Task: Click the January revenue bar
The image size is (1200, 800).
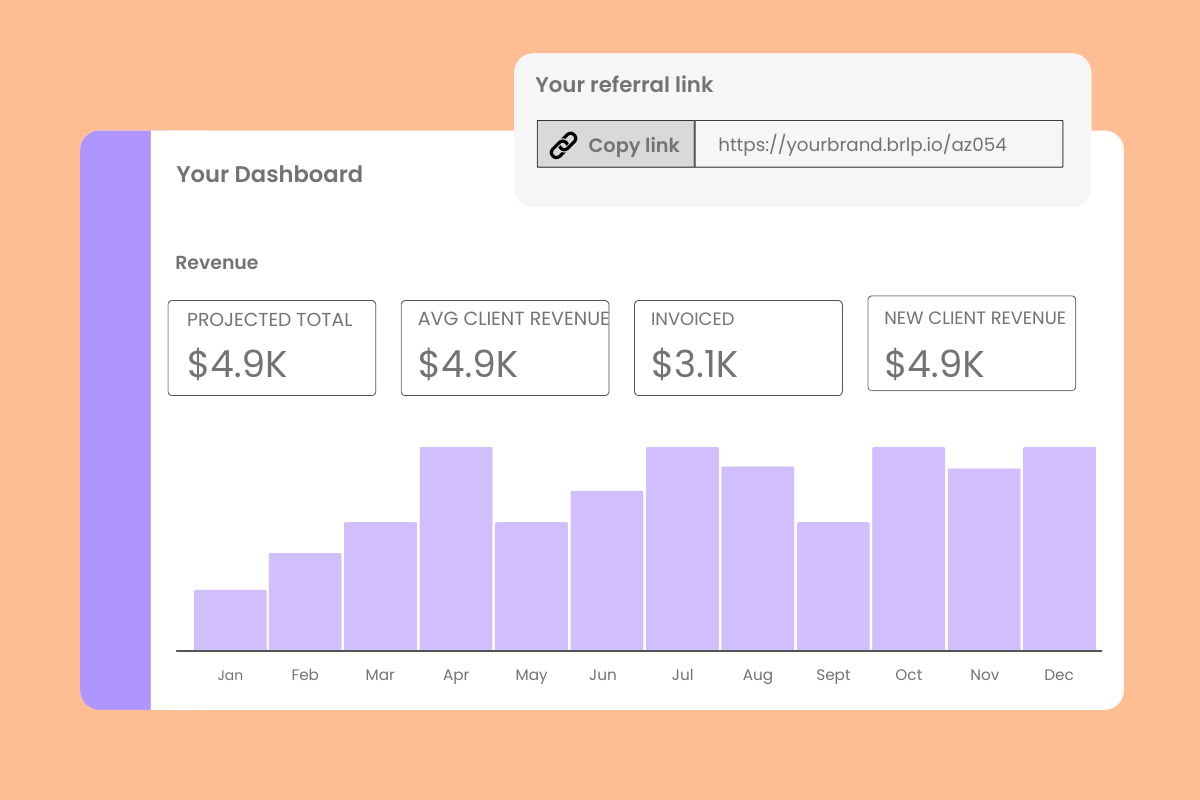Action: (x=230, y=620)
